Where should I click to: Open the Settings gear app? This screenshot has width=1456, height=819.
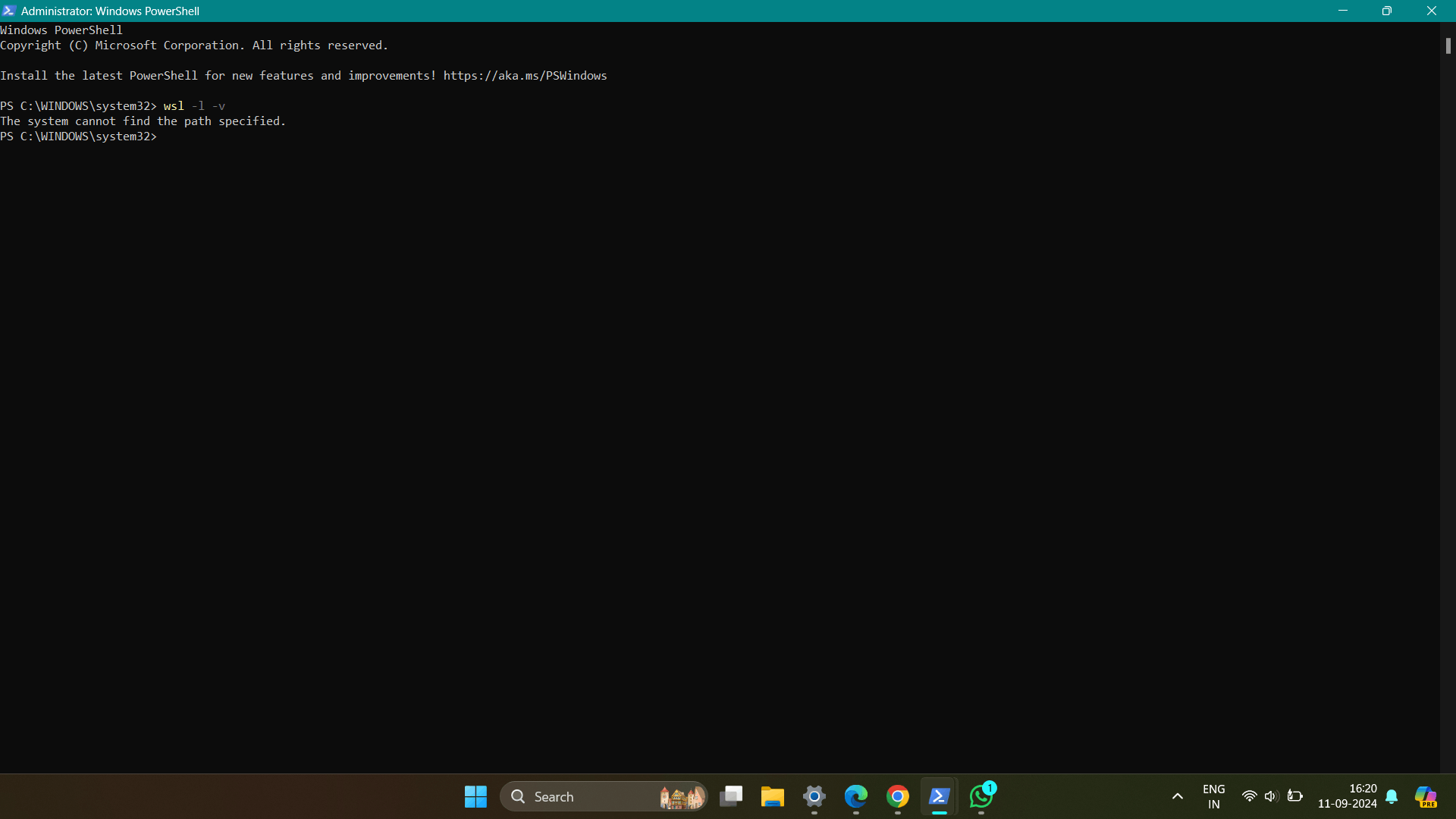tap(814, 796)
